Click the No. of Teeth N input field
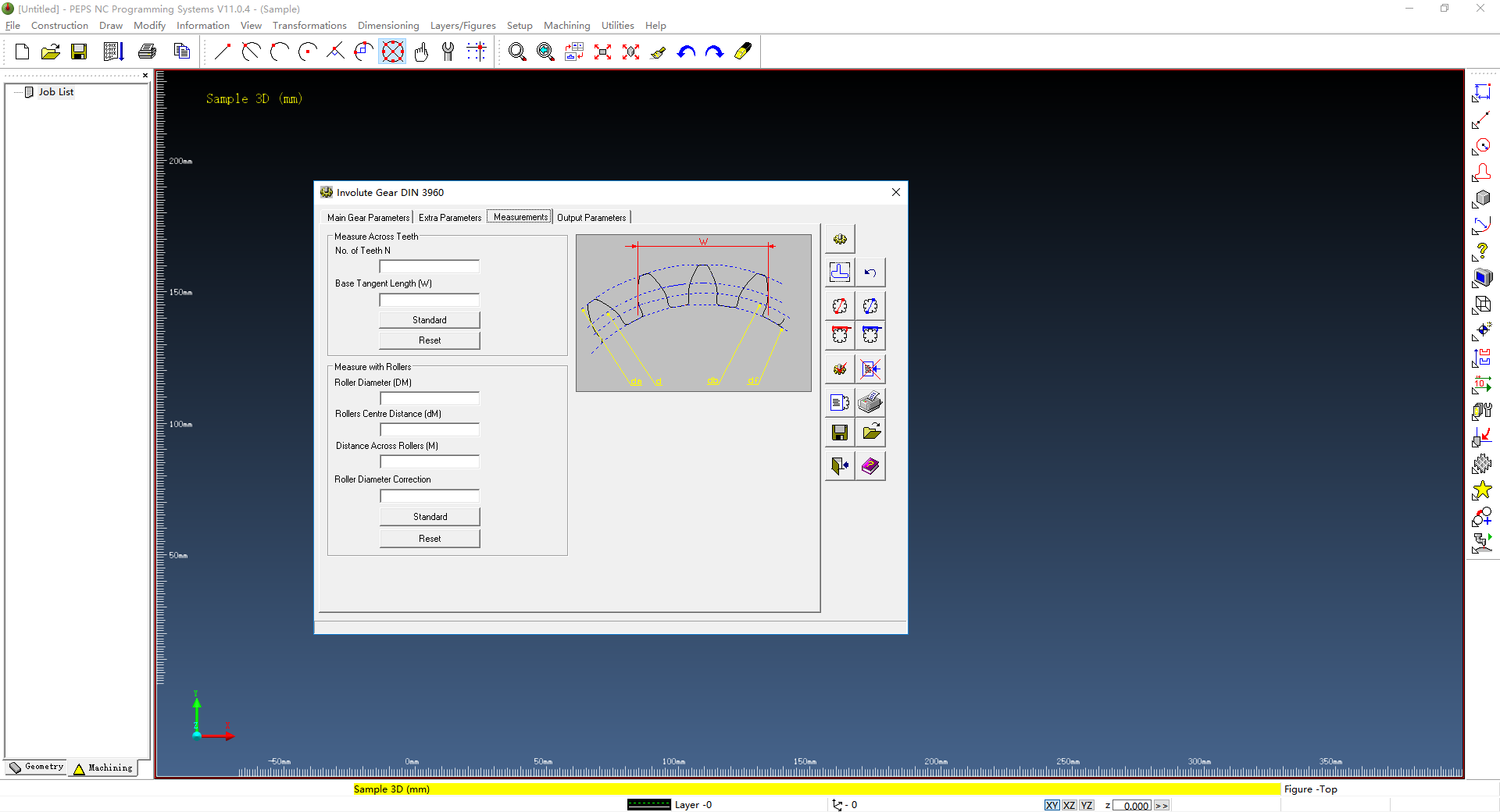The height and width of the screenshot is (812, 1500). [429, 267]
